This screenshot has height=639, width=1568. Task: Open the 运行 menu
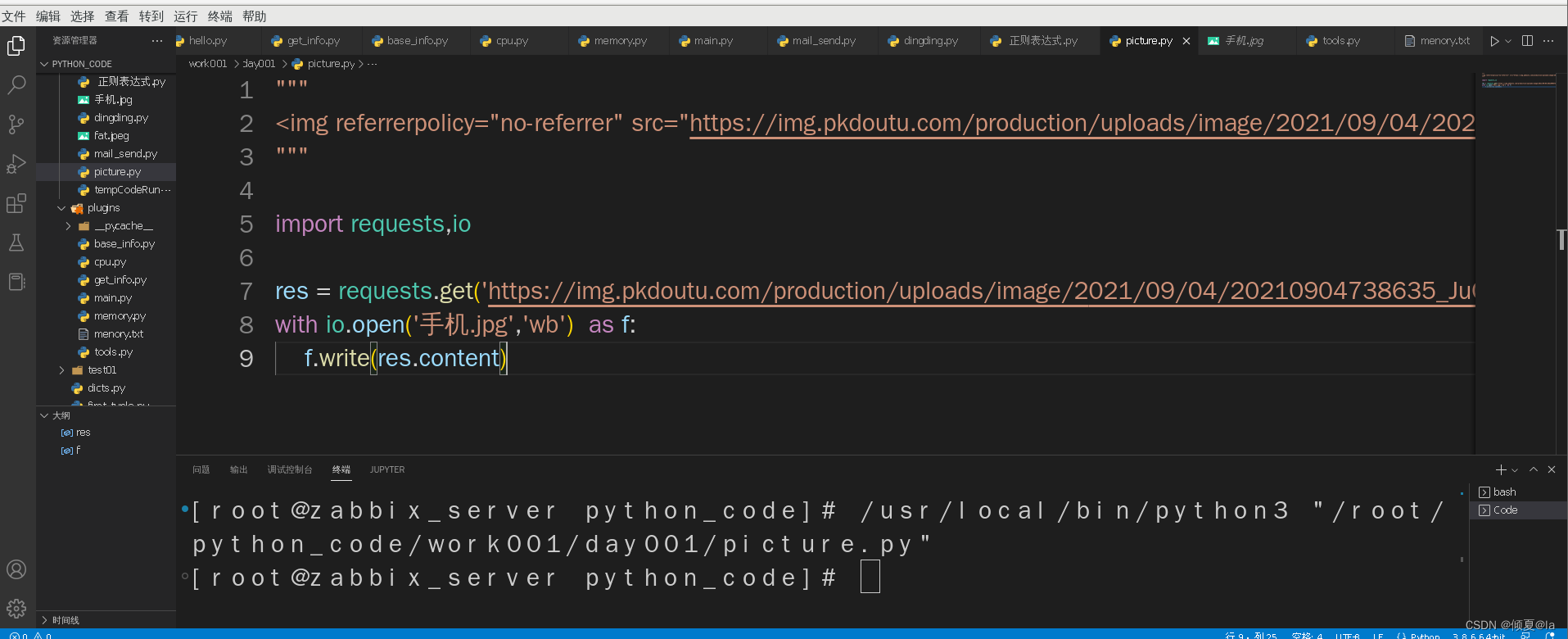pos(186,16)
